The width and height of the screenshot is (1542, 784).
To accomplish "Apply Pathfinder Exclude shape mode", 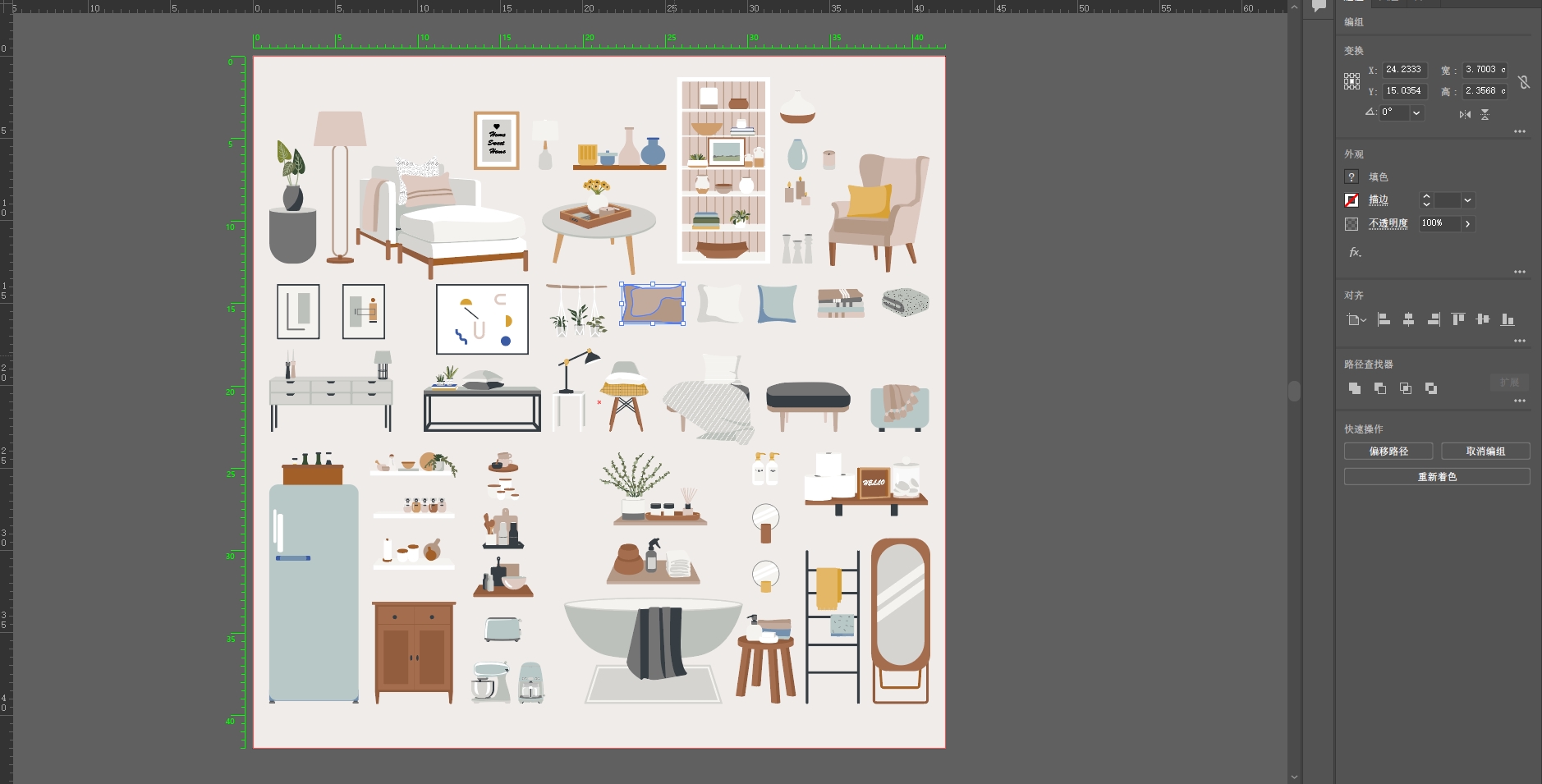I will 1431,388.
